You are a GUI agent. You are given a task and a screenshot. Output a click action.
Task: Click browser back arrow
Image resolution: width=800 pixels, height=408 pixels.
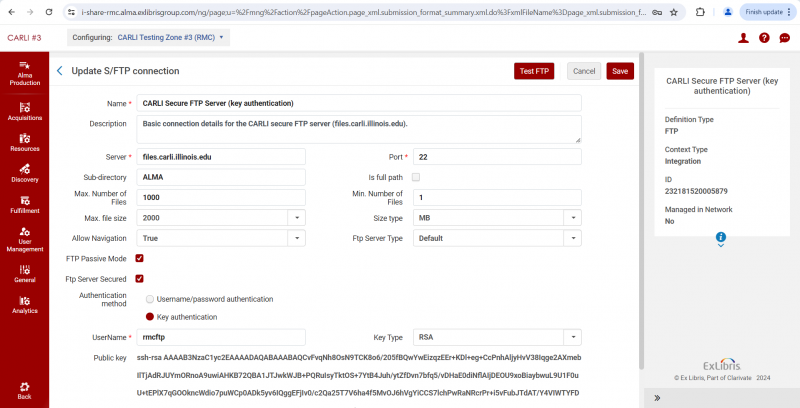pos(12,12)
